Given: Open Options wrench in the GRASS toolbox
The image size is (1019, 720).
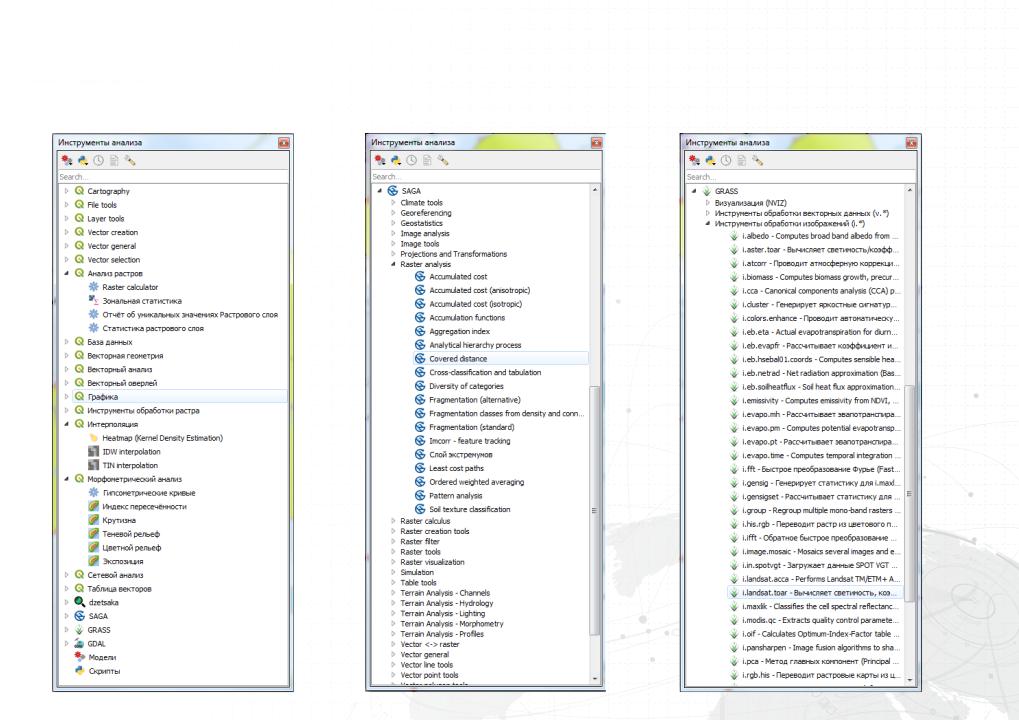Looking at the screenshot, I should [757, 161].
